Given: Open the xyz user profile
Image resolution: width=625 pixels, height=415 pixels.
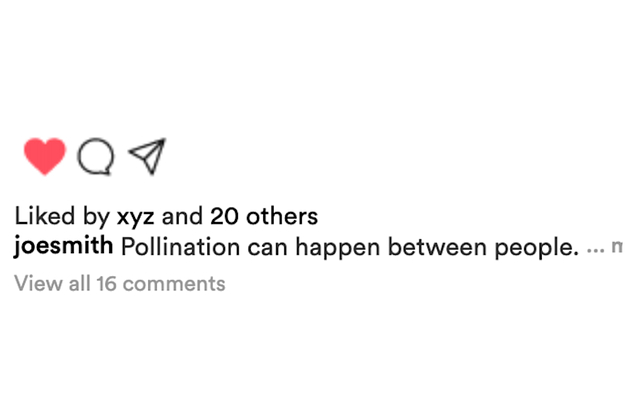Looking at the screenshot, I should pos(136,217).
